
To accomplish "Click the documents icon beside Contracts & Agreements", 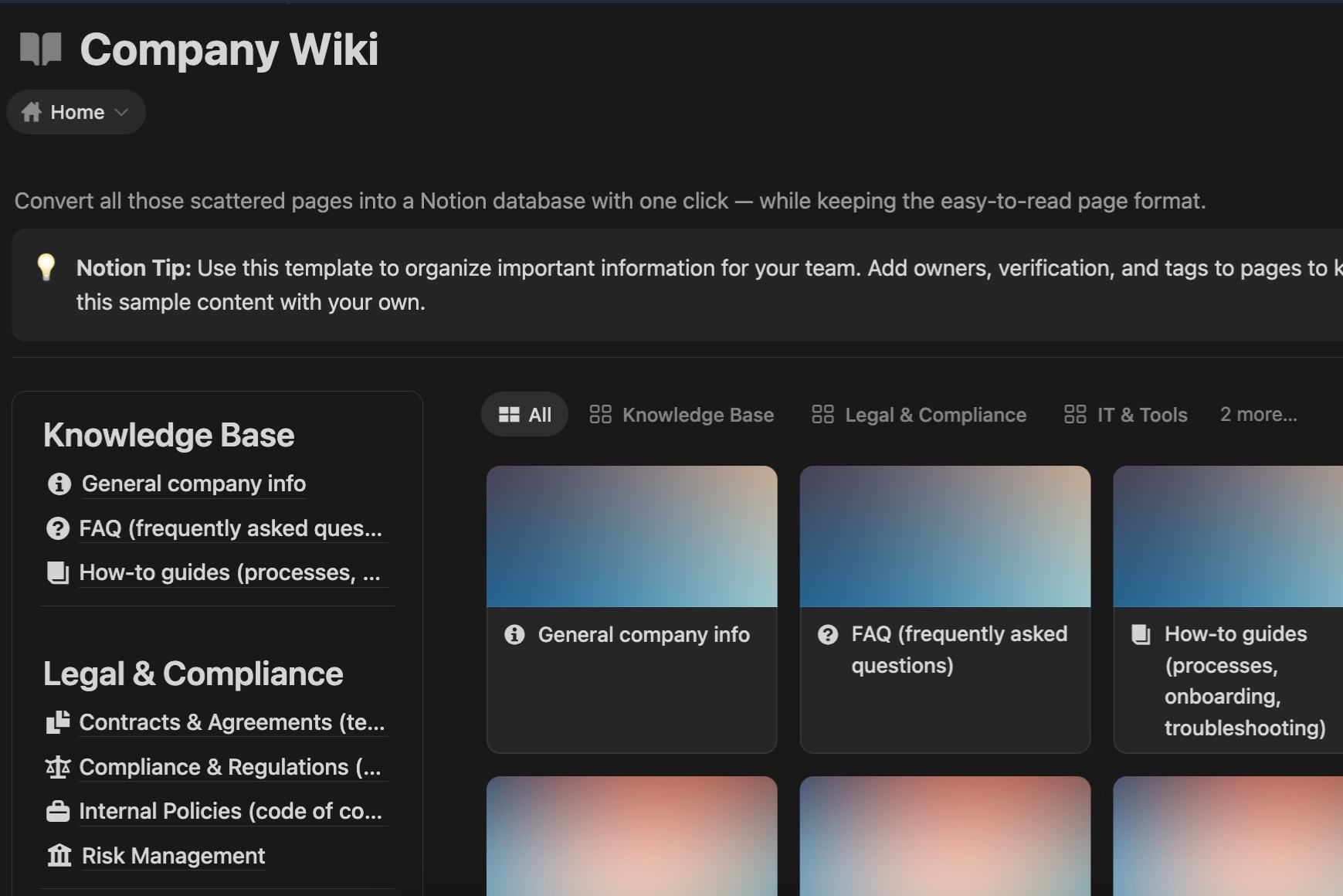I will (58, 722).
